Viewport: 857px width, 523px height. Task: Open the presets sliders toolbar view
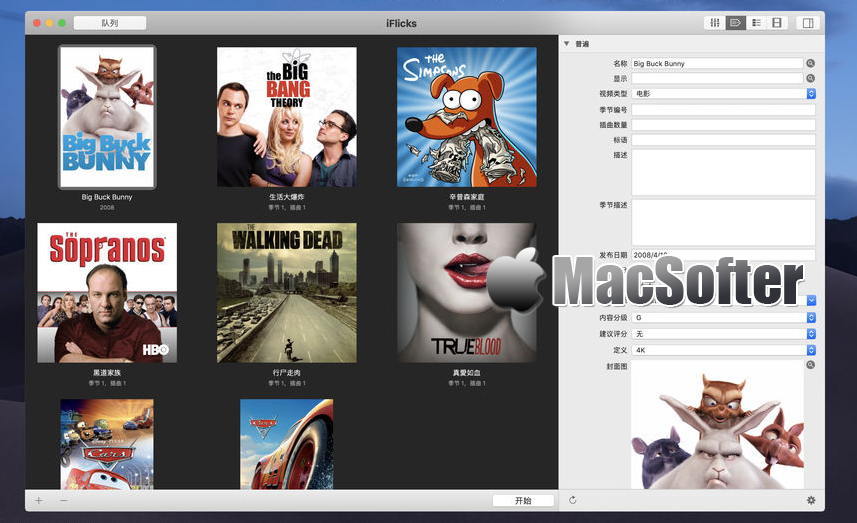point(714,23)
